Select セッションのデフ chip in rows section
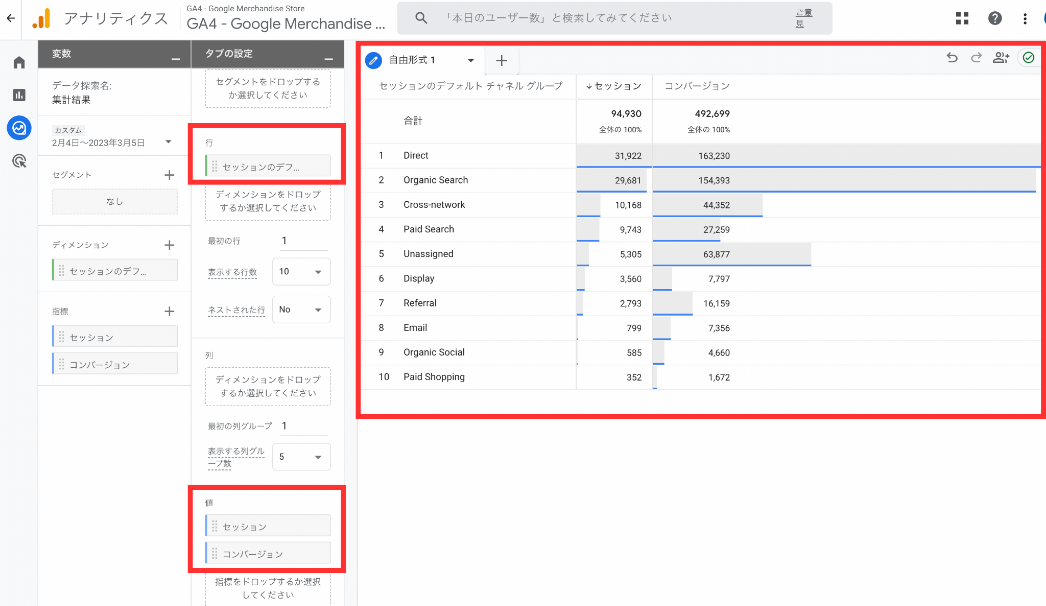This screenshot has width=1046, height=606. pyautogui.click(x=268, y=166)
